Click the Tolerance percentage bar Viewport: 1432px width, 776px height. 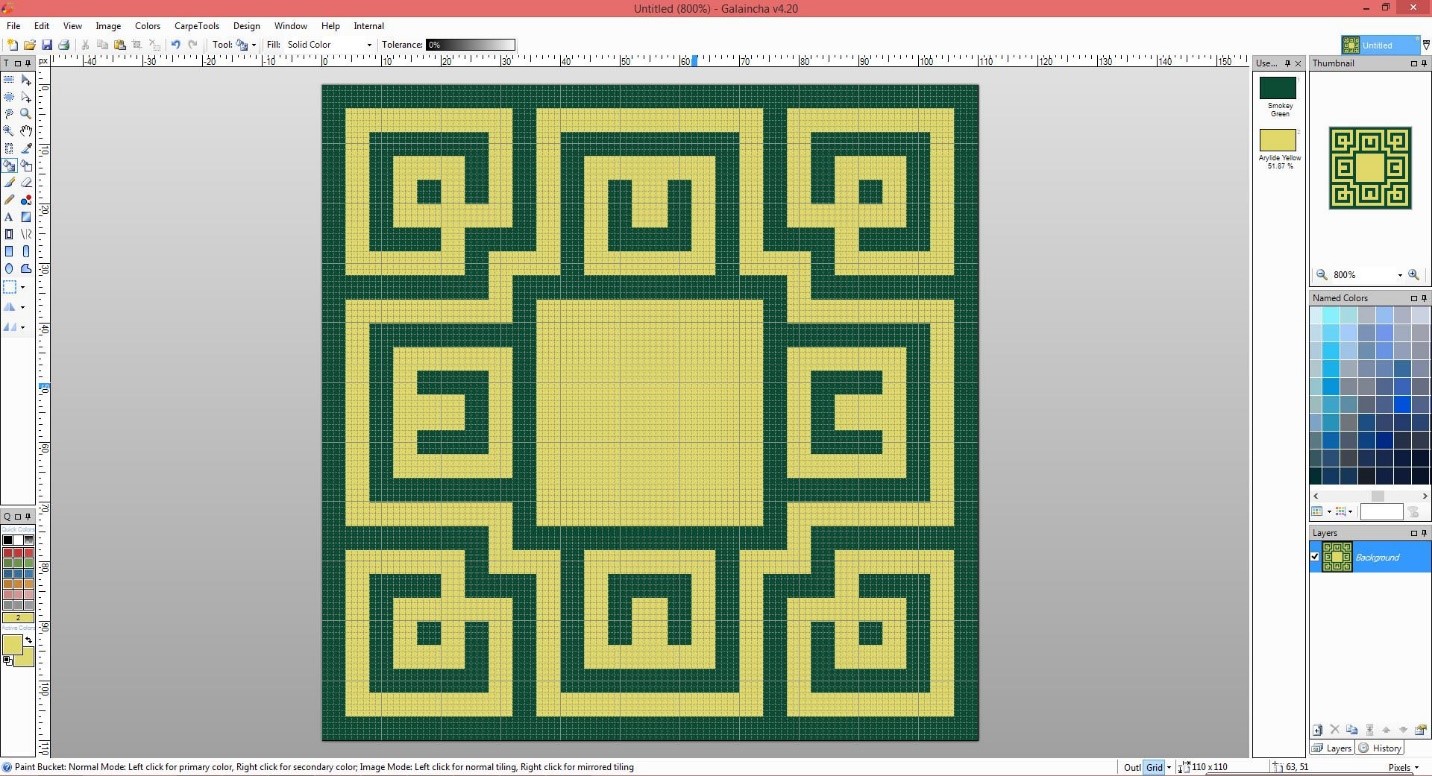pyautogui.click(x=470, y=45)
